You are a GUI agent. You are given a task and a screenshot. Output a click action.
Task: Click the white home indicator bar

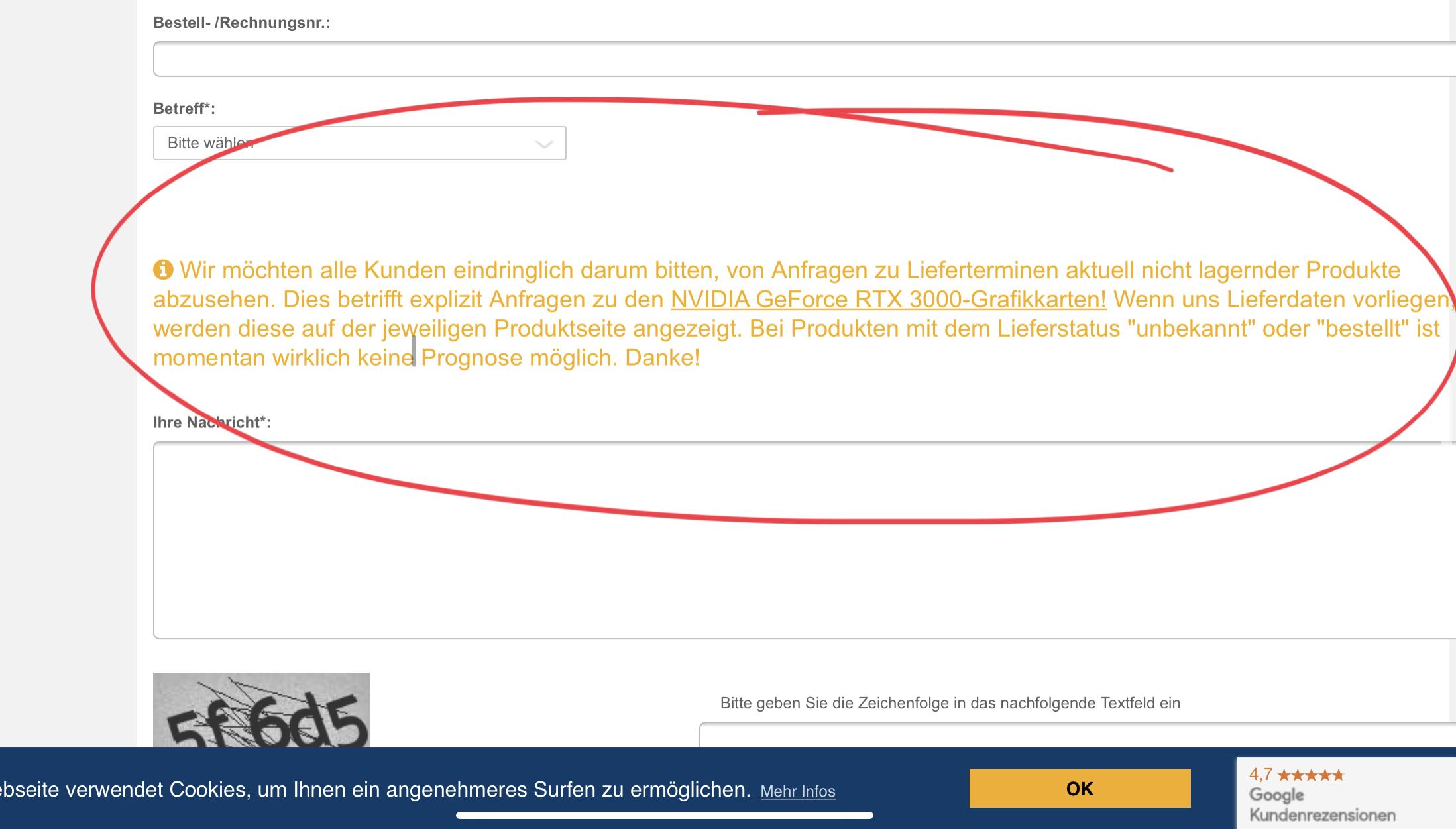pyautogui.click(x=664, y=815)
